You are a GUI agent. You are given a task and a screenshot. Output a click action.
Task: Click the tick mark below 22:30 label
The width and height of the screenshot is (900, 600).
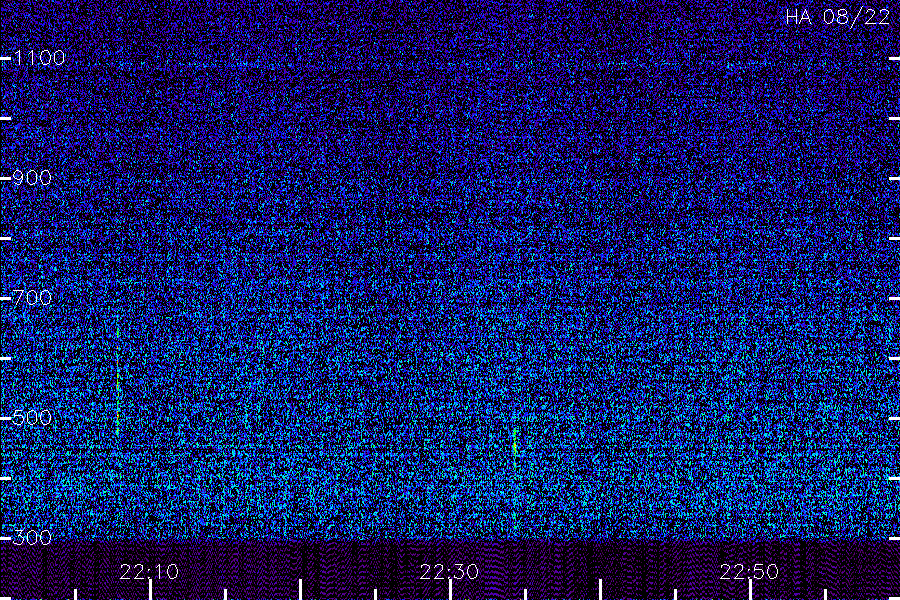[x=451, y=590]
